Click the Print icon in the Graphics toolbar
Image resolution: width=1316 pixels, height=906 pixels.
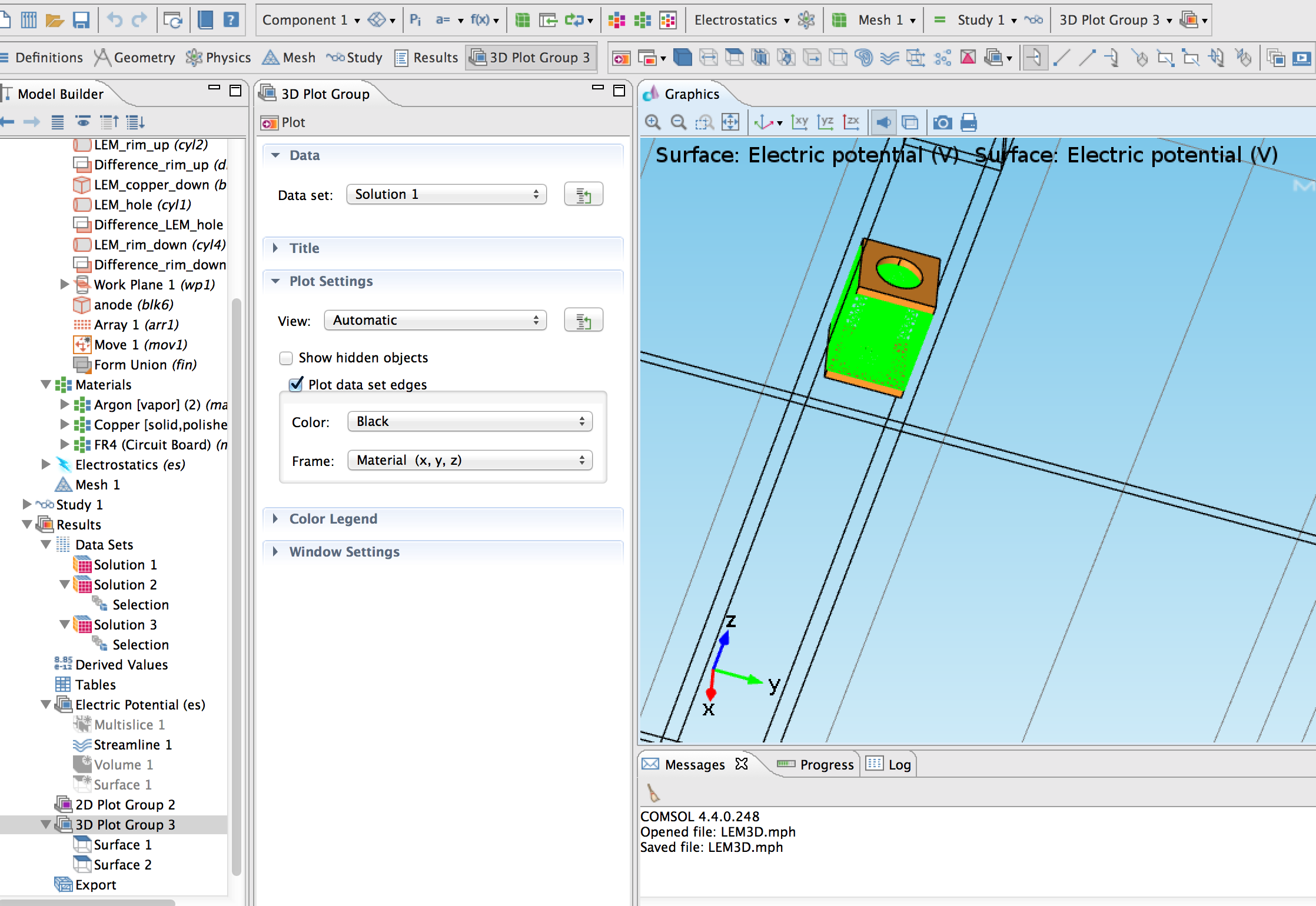coord(968,122)
